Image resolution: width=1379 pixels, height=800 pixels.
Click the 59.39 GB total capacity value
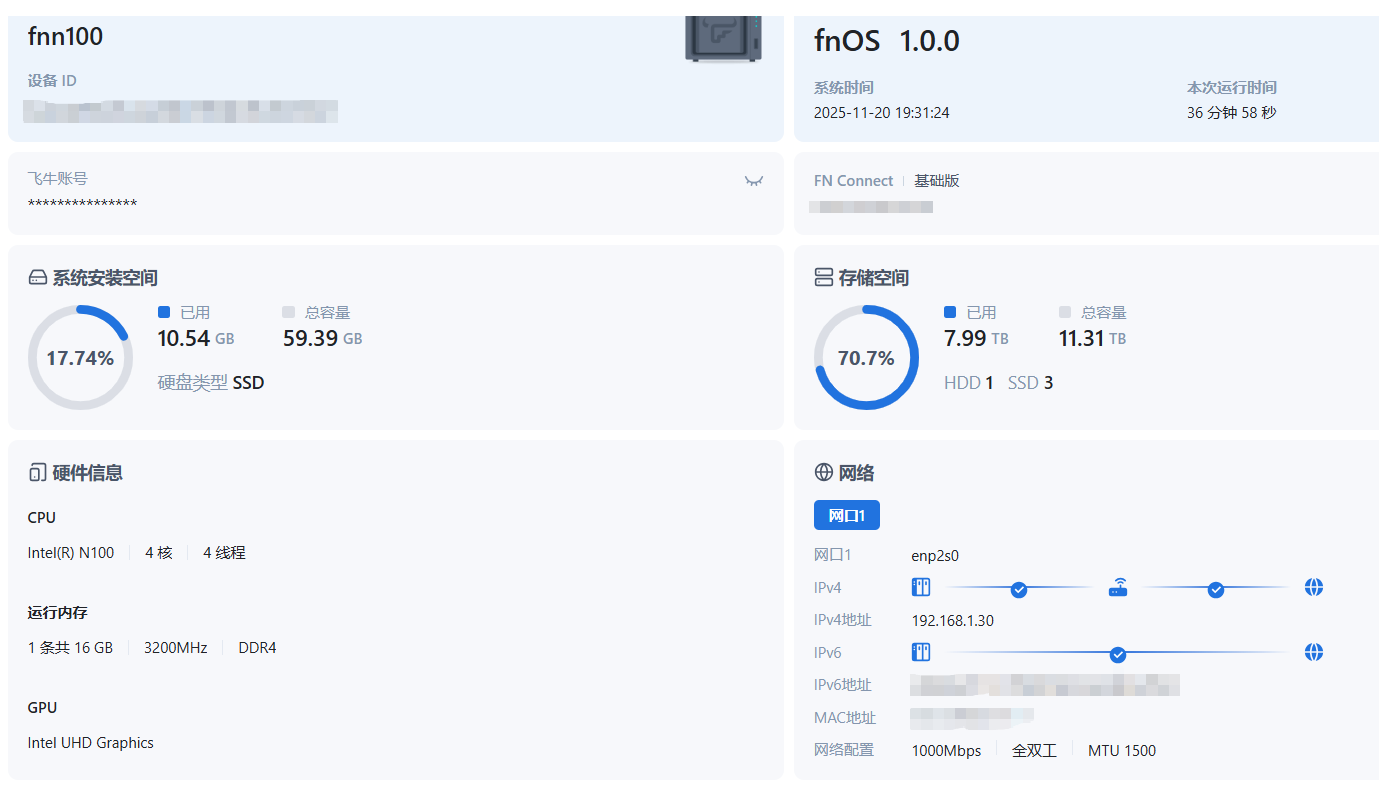(323, 338)
